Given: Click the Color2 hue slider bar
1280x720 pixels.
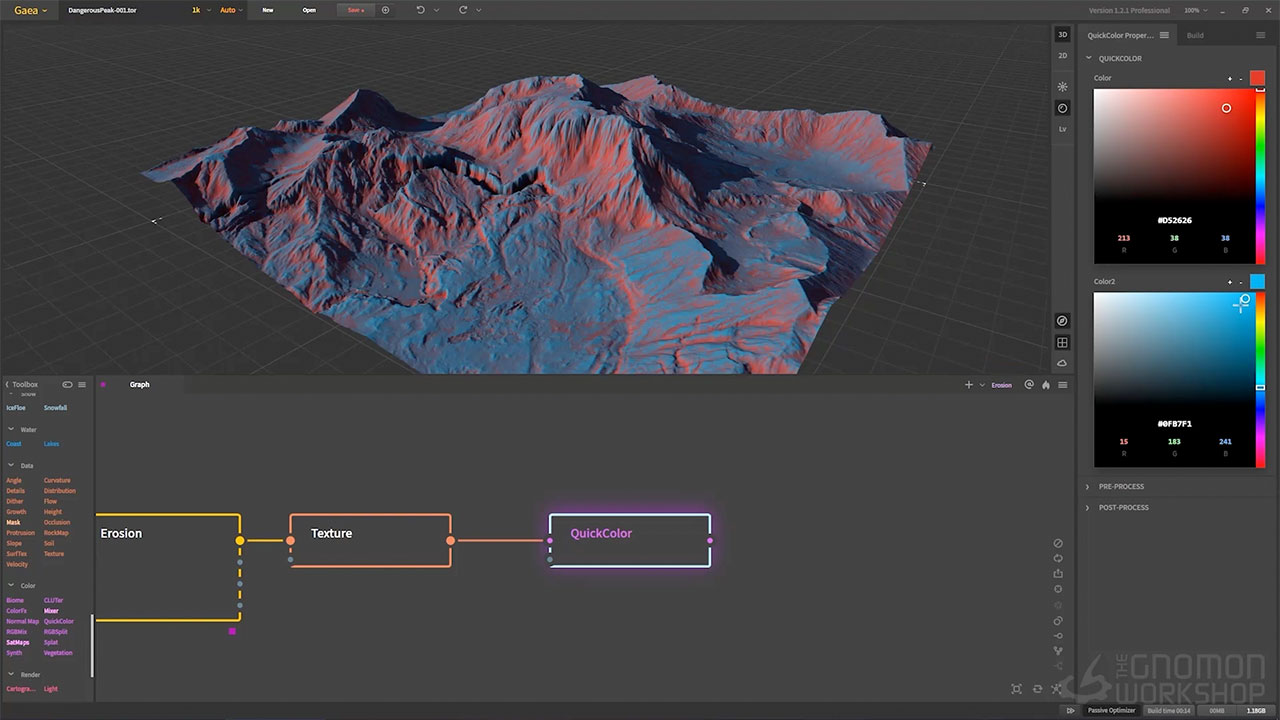Looking at the screenshot, I should pos(1260,379).
